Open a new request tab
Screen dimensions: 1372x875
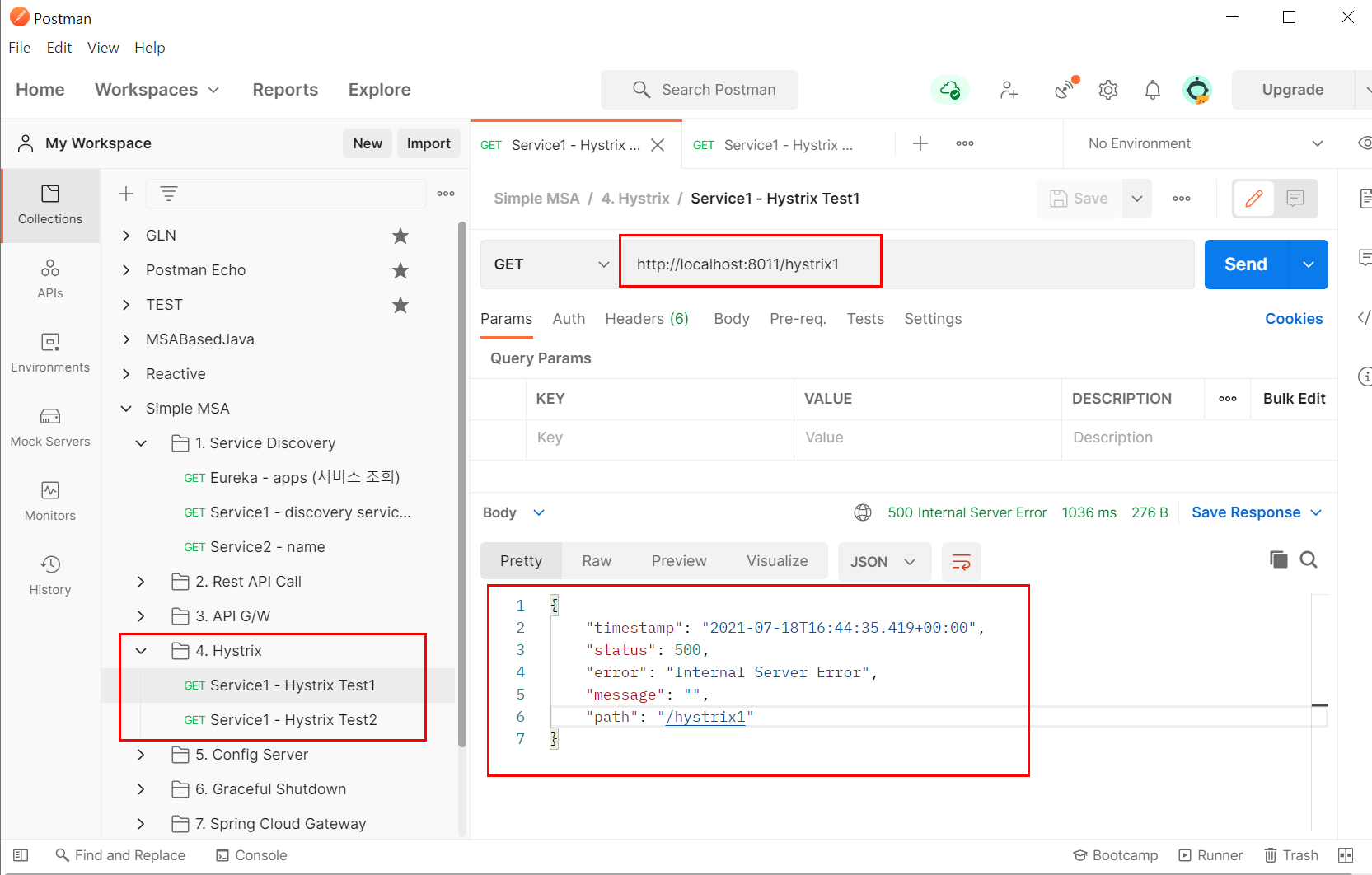point(920,143)
